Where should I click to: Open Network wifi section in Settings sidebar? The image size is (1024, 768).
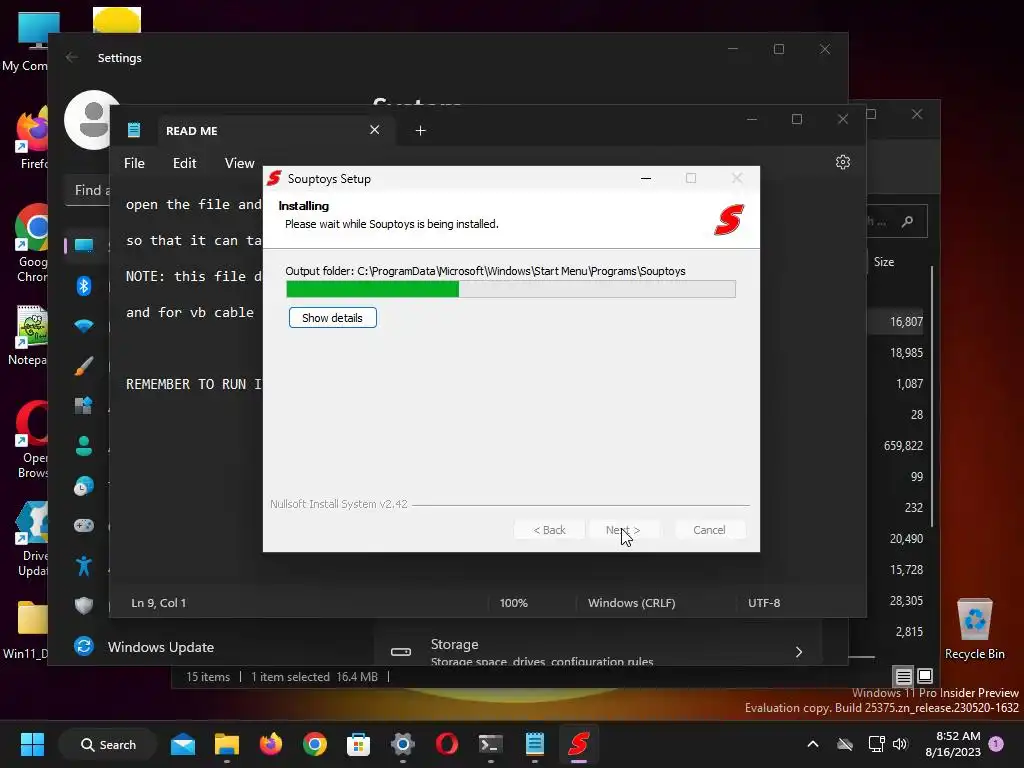tap(84, 326)
